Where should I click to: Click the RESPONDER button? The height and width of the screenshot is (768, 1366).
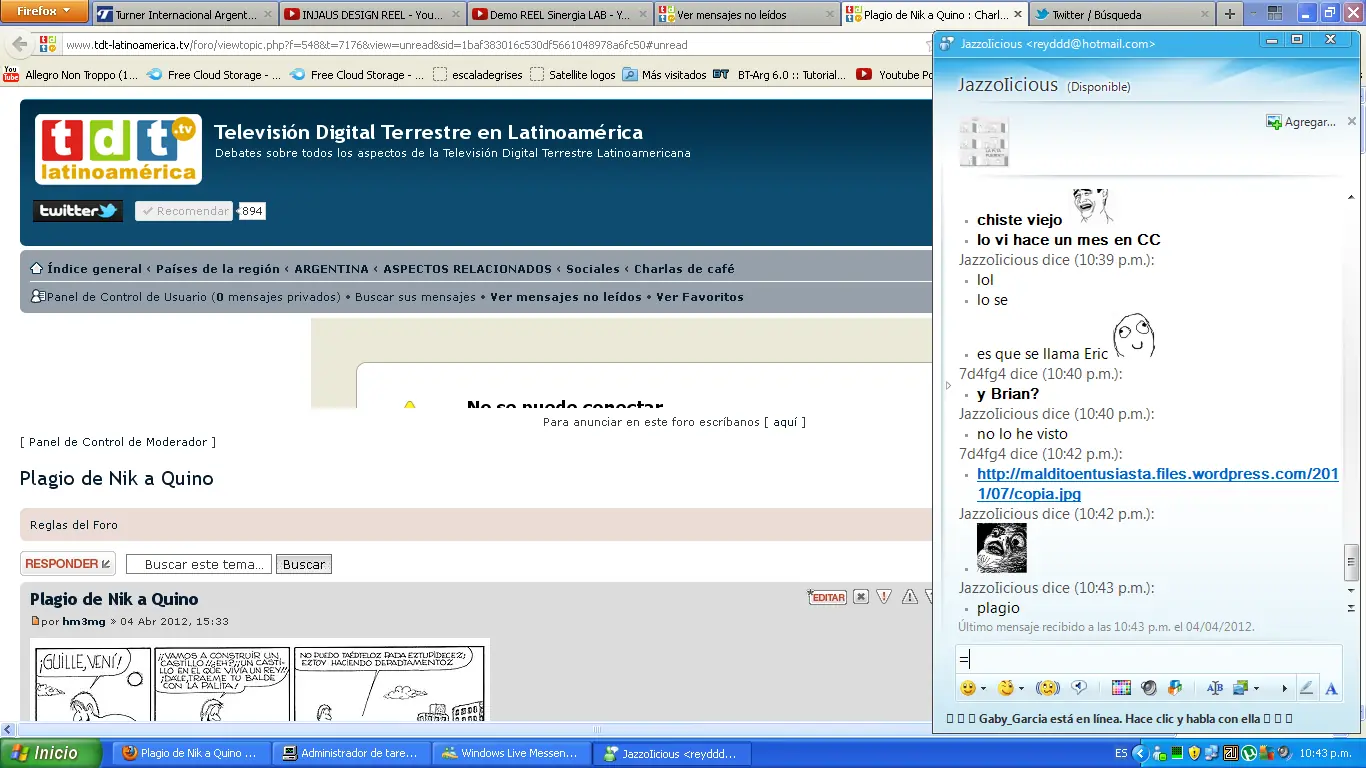(x=68, y=564)
